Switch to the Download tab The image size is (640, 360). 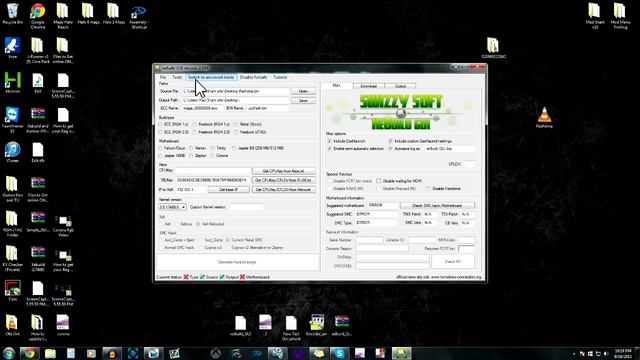point(368,86)
